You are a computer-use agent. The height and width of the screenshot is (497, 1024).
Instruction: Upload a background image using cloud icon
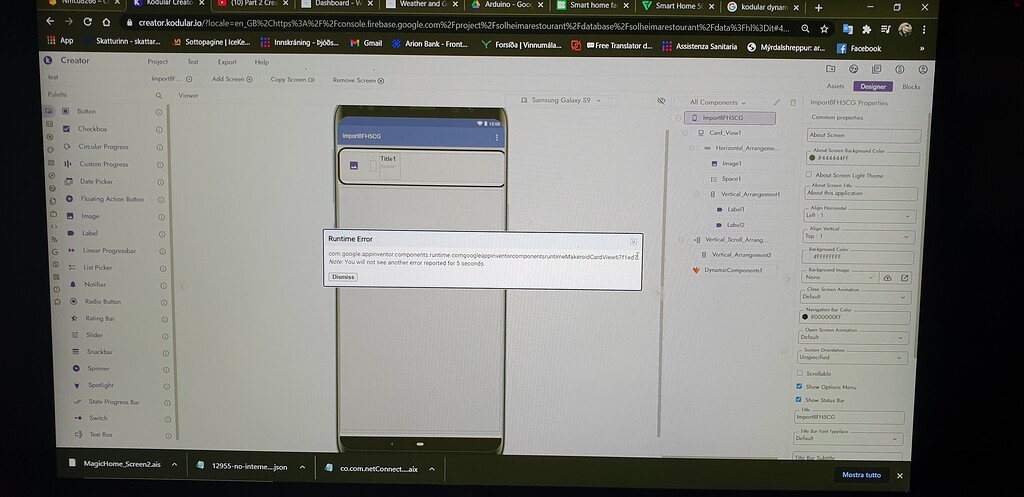click(x=888, y=278)
